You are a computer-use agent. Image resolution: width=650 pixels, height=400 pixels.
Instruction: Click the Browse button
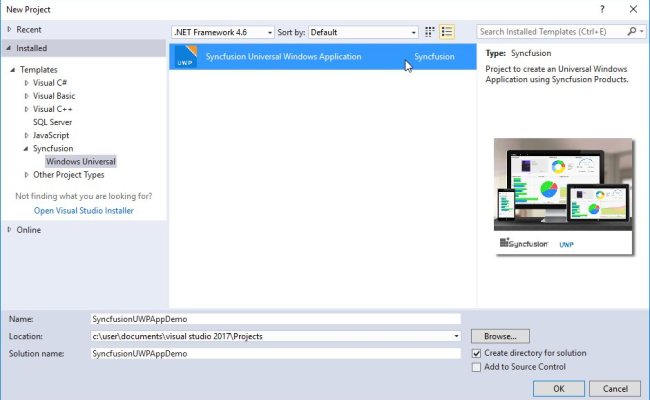tap(500, 336)
